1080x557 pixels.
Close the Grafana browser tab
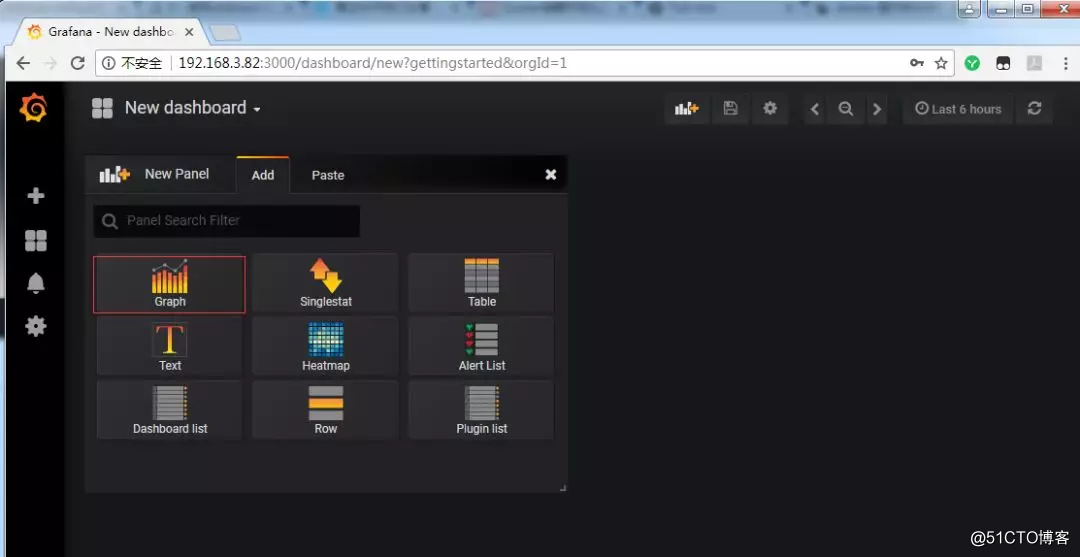click(189, 32)
